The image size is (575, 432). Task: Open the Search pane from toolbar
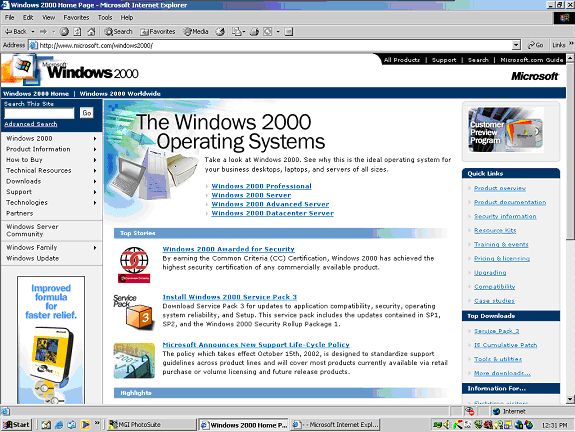click(118, 32)
